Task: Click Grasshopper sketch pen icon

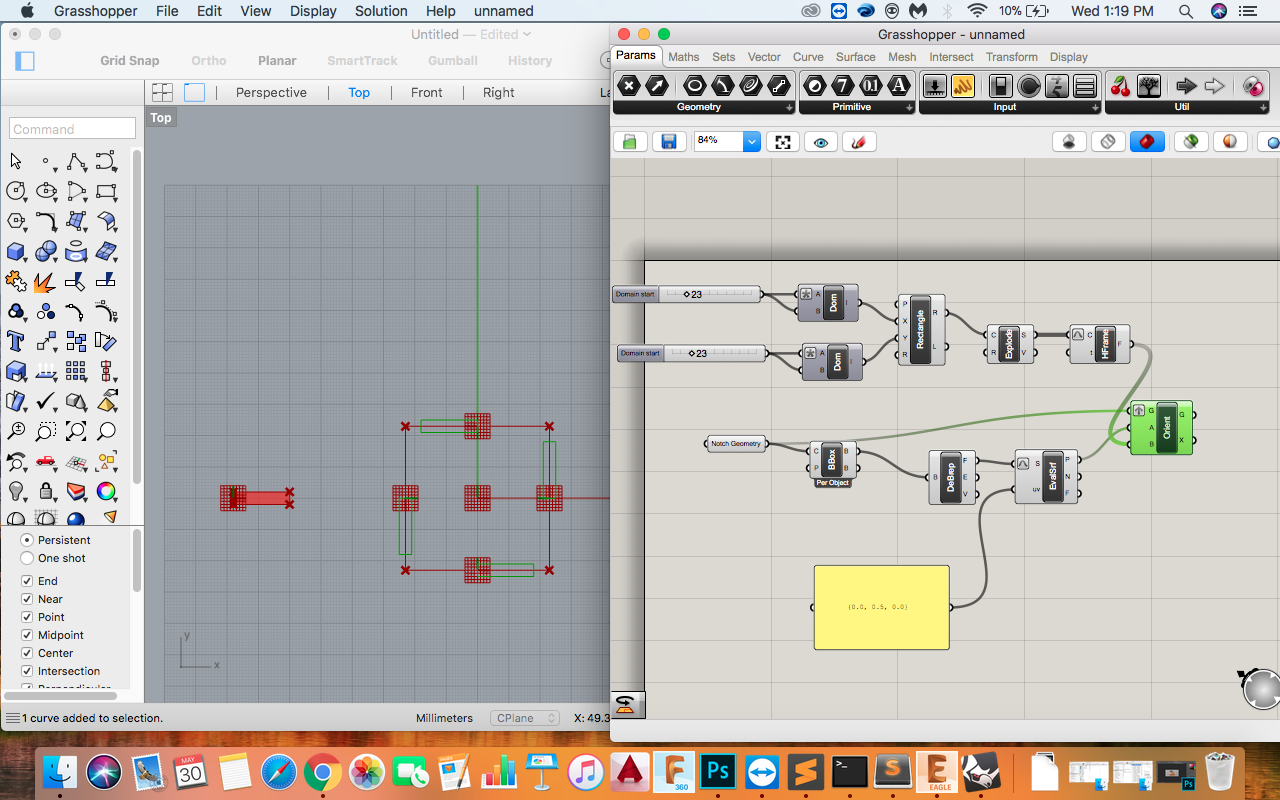Action: tap(859, 142)
